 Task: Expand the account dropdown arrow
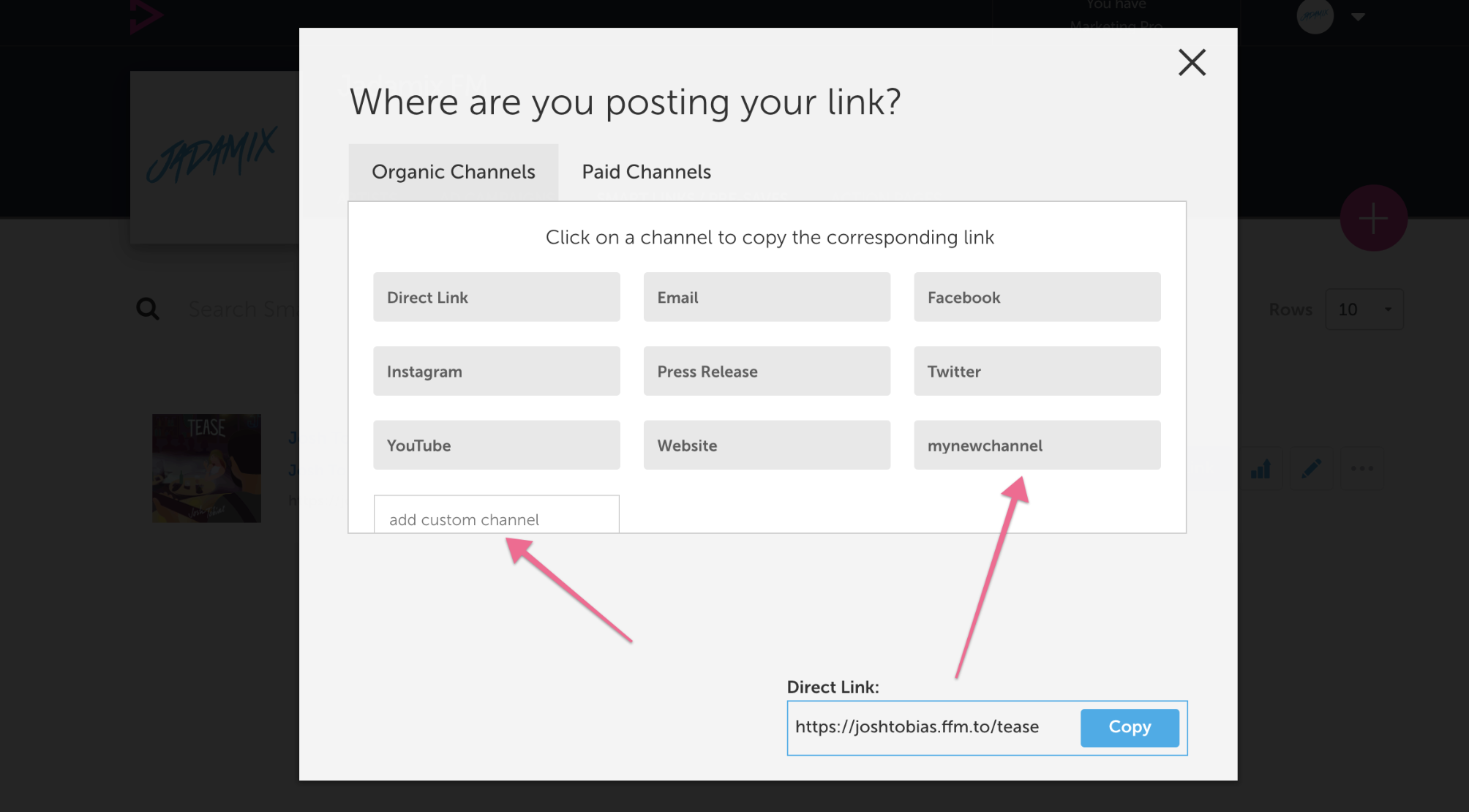pos(1359,17)
